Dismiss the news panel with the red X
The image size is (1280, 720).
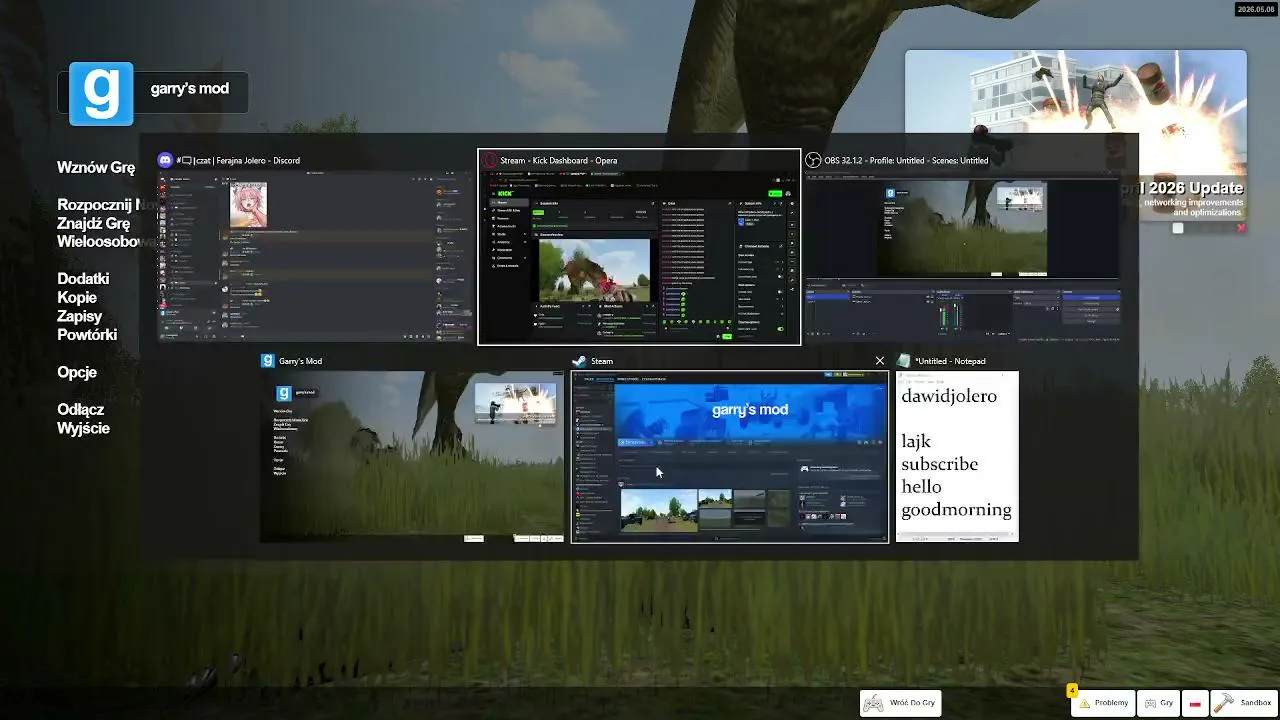[x=1241, y=228]
